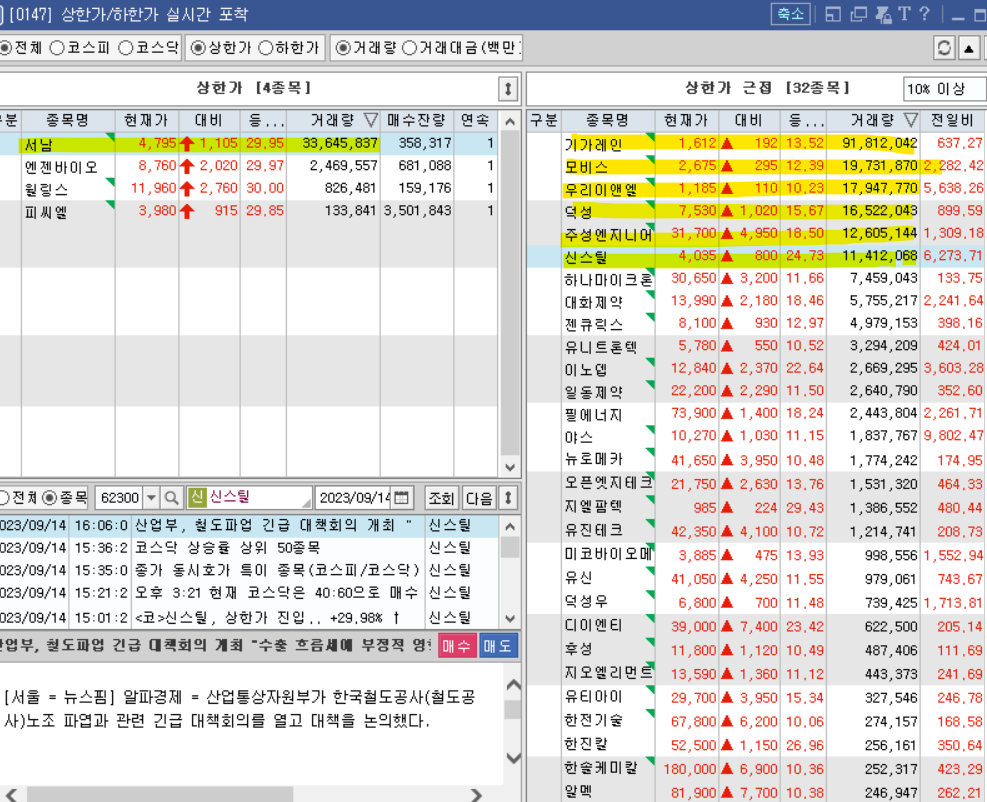Select 피씨엘 row in 상한가 list
Image resolution: width=987 pixels, height=802 pixels.
click(249, 211)
